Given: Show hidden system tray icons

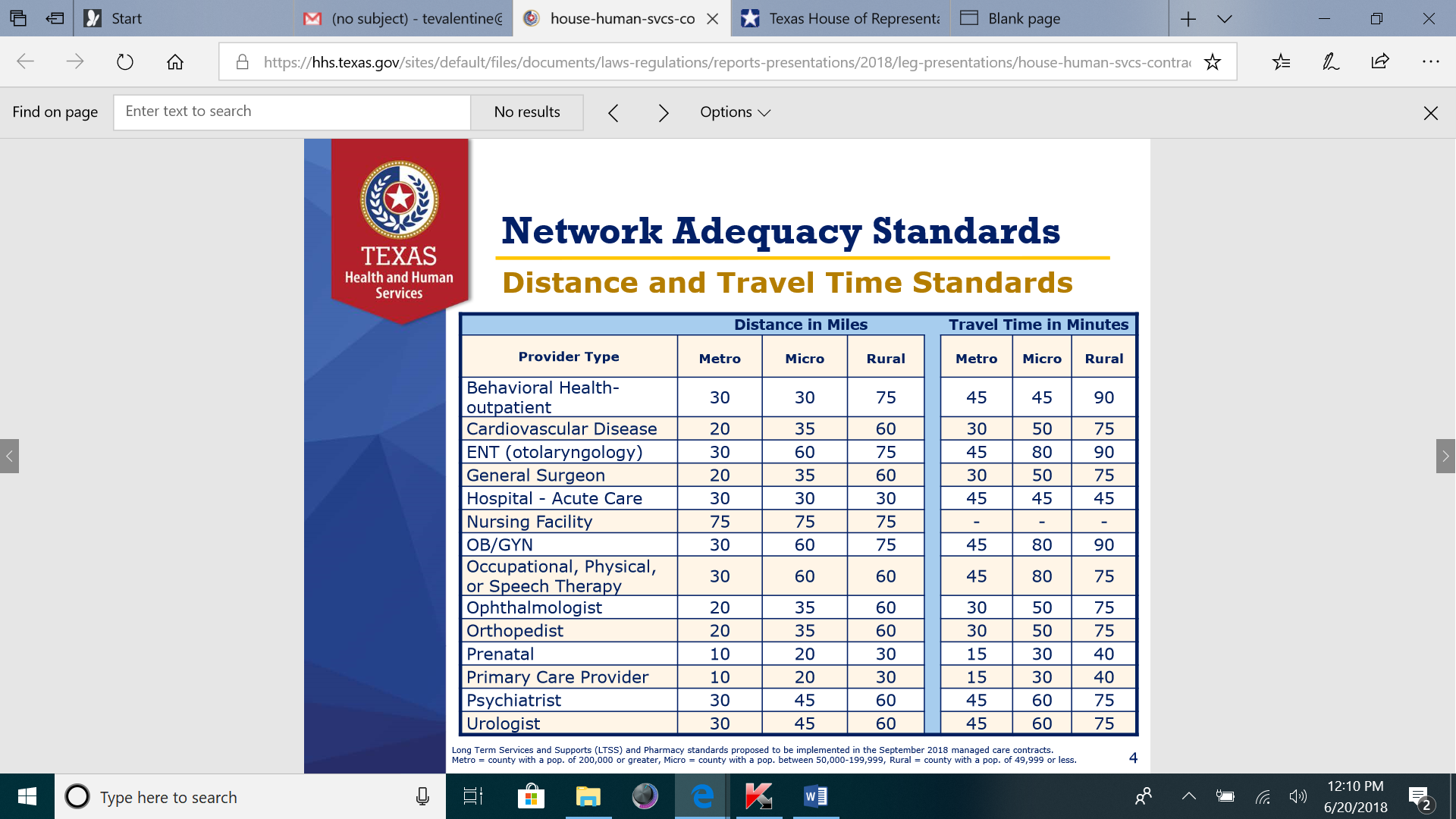Looking at the screenshot, I should tap(1188, 796).
